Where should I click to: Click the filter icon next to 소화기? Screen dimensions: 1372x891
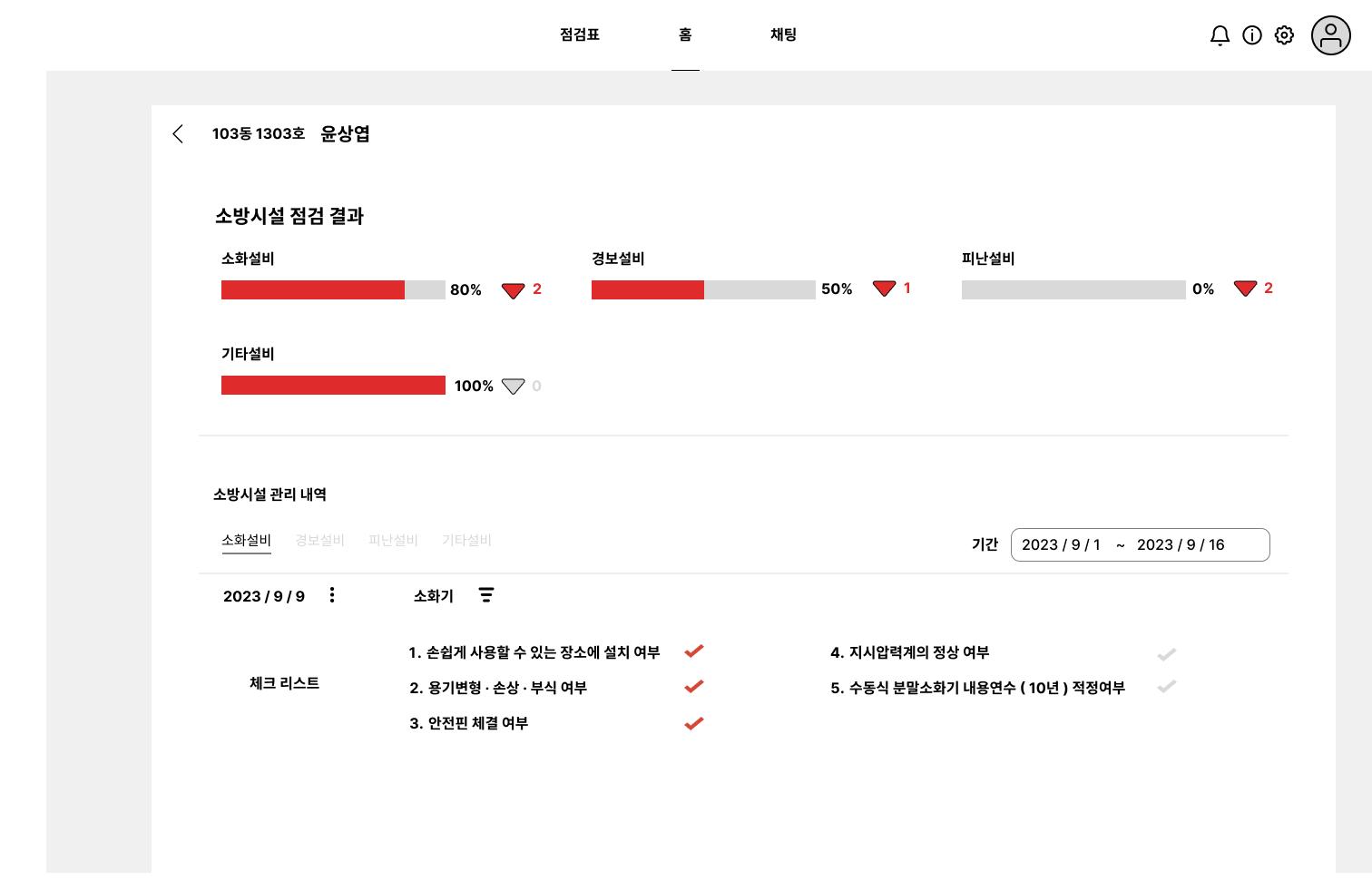click(486, 595)
